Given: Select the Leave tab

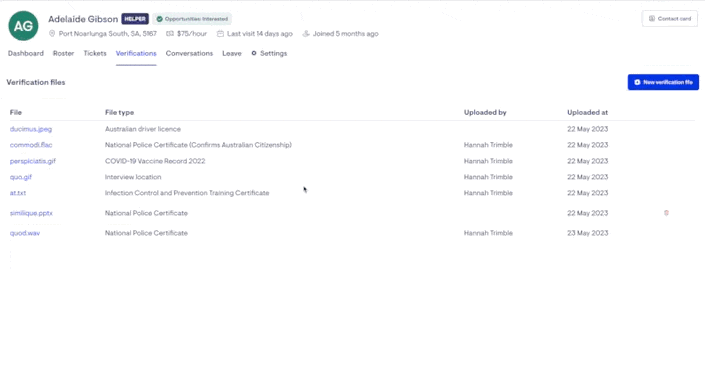Looking at the screenshot, I should [232, 53].
